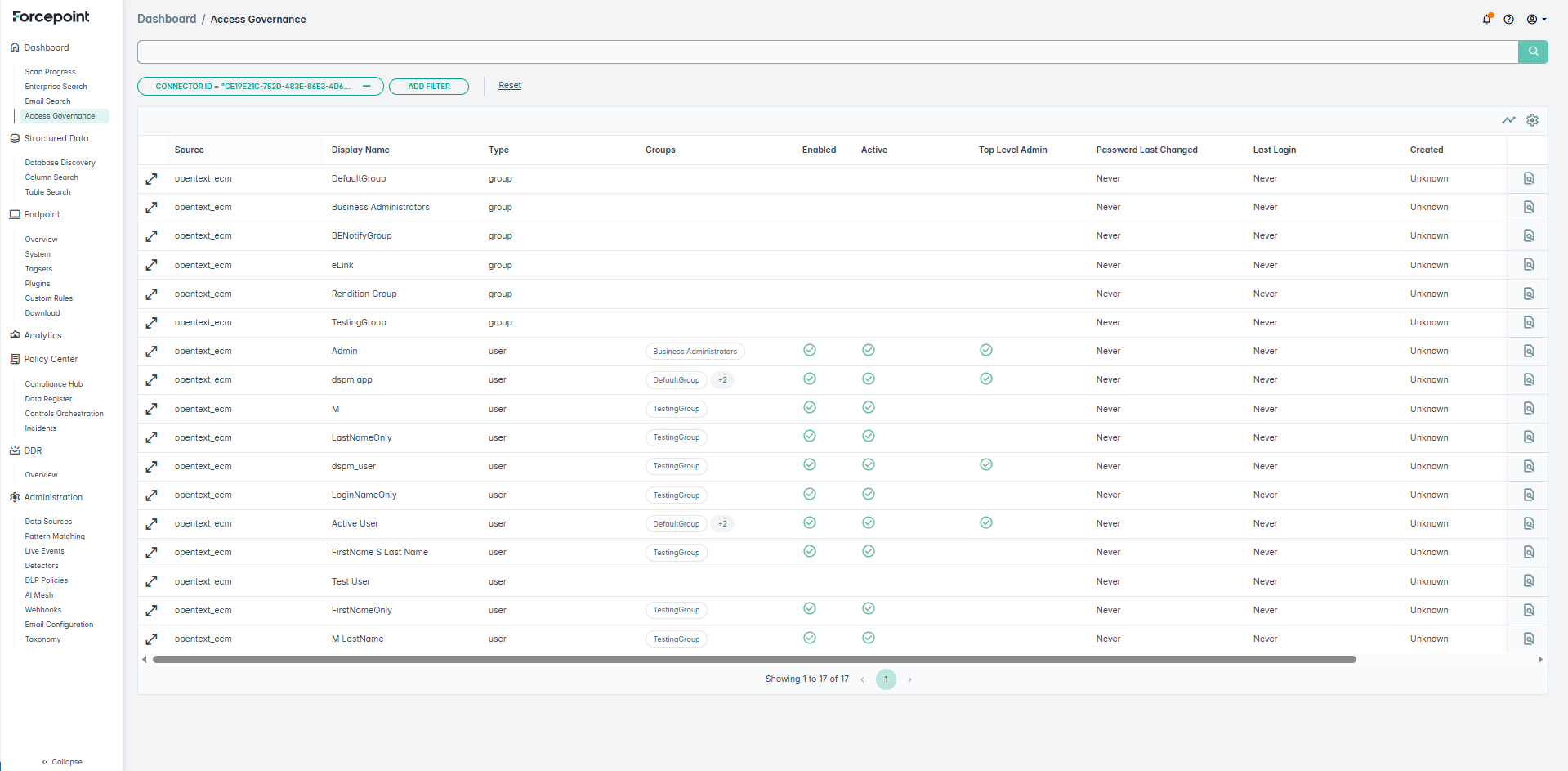The image size is (1568, 771).
Task: Open the help question mark icon
Action: click(1508, 19)
